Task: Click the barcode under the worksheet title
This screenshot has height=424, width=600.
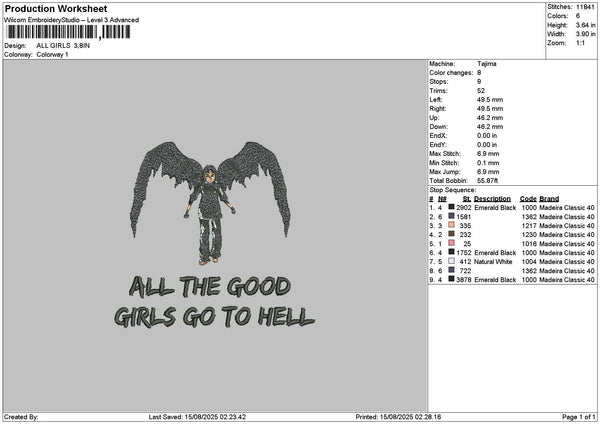Action: coord(69,32)
